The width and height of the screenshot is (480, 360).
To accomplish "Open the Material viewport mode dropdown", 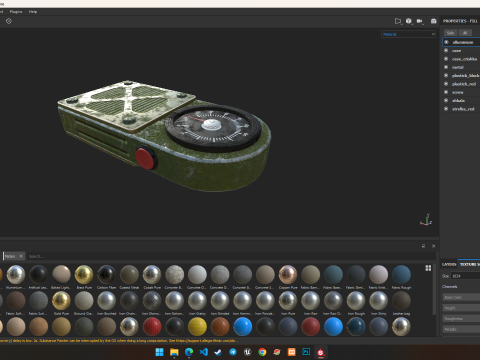I will click(x=408, y=34).
